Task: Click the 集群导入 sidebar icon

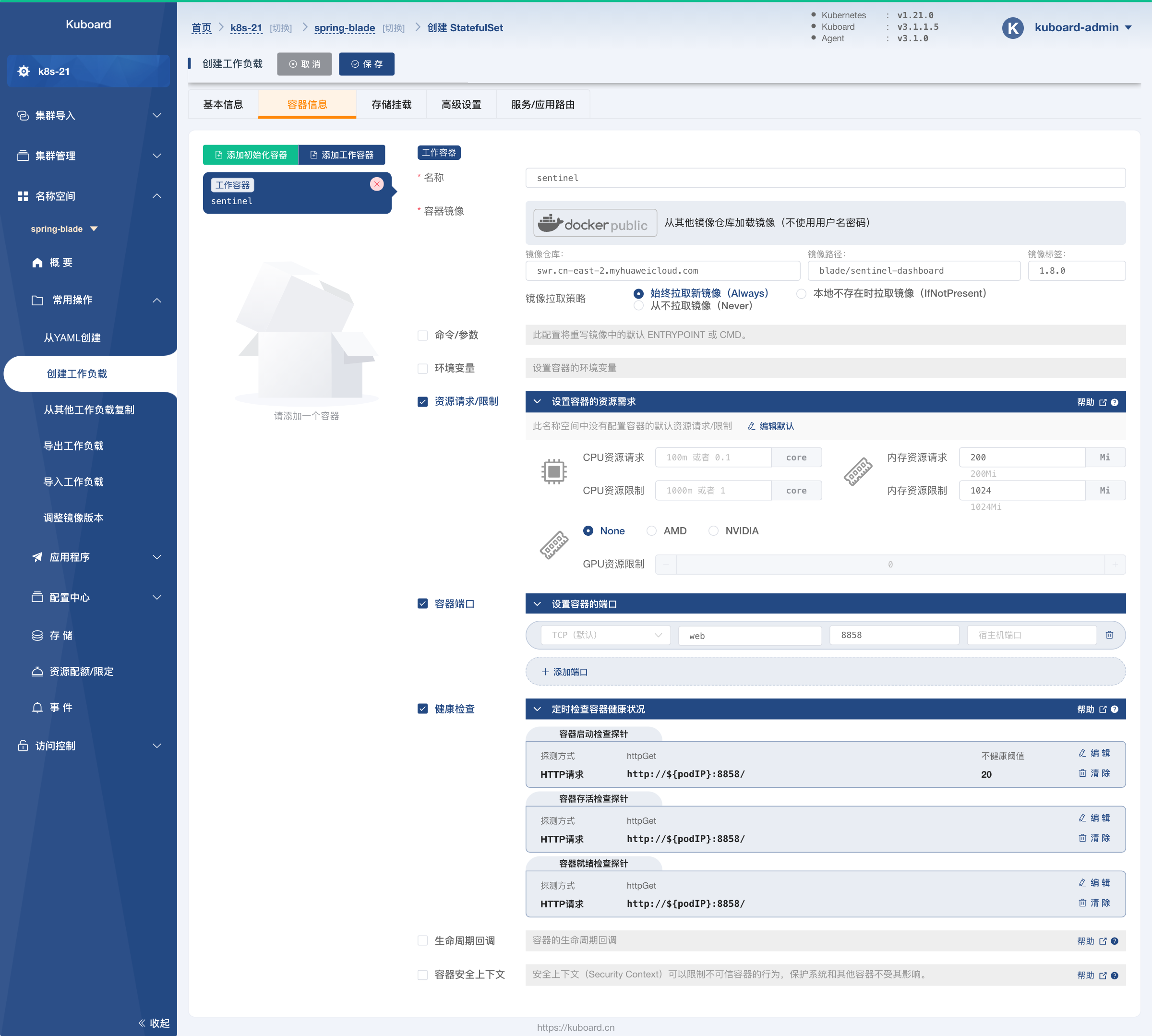Action: click(23, 116)
